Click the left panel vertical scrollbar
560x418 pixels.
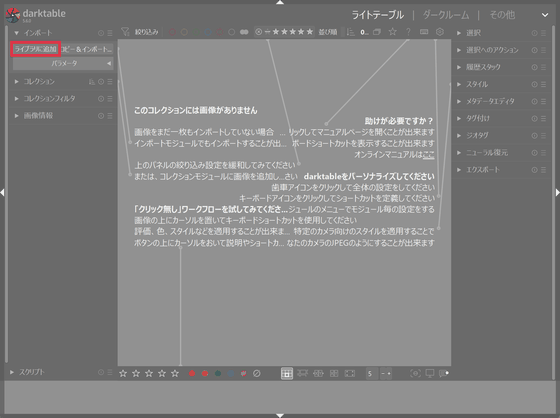pos(6,194)
